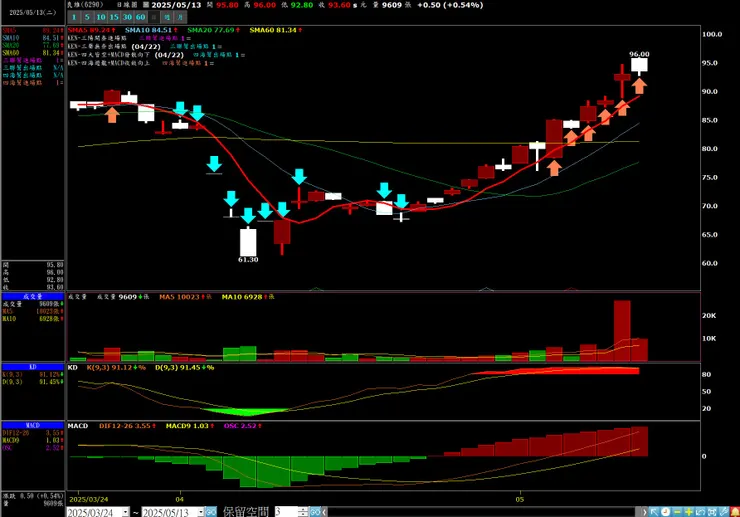The image size is (740, 517).
Task: Click the SMA5 row in left panel
Action: coord(33,31)
